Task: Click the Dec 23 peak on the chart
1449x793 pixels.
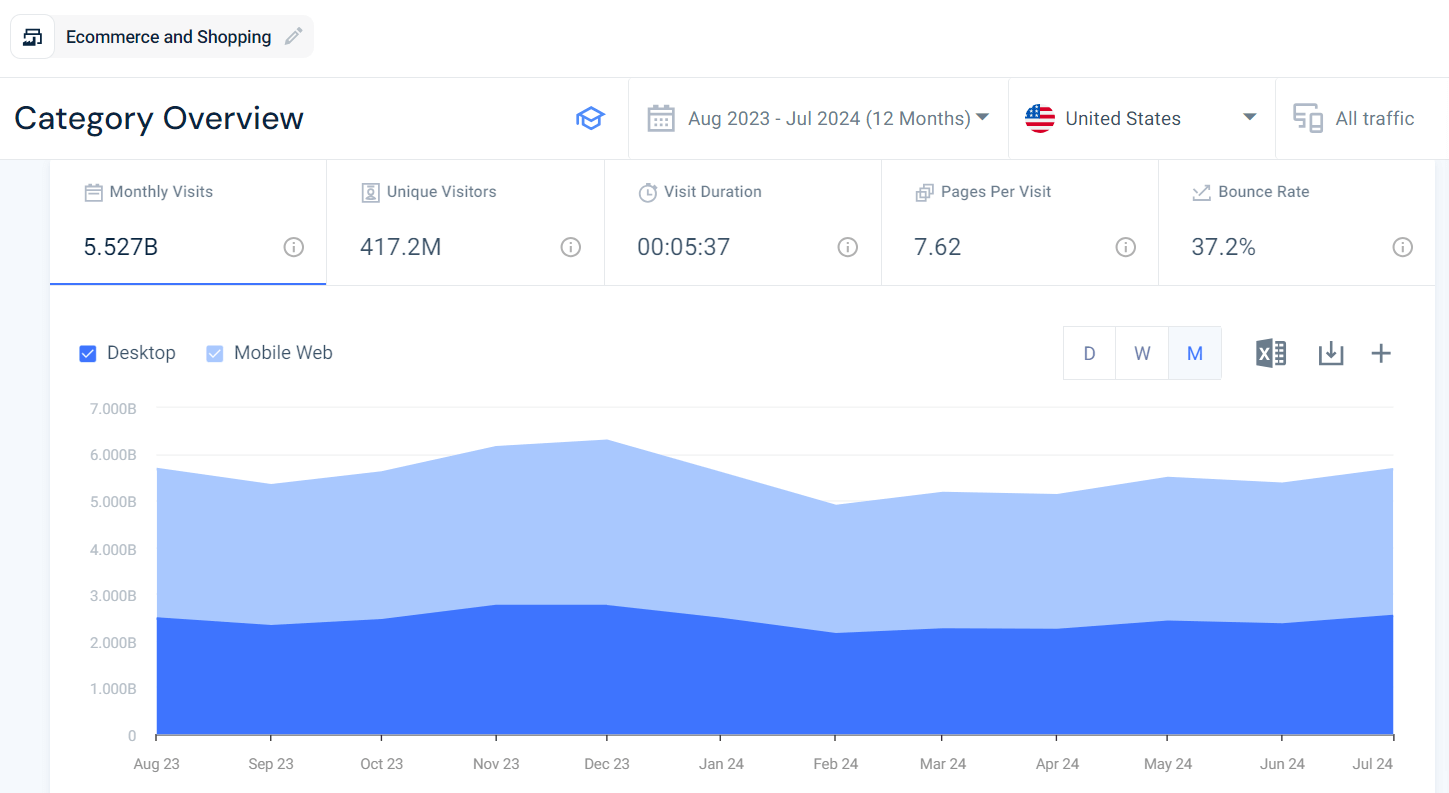Action: [x=607, y=440]
